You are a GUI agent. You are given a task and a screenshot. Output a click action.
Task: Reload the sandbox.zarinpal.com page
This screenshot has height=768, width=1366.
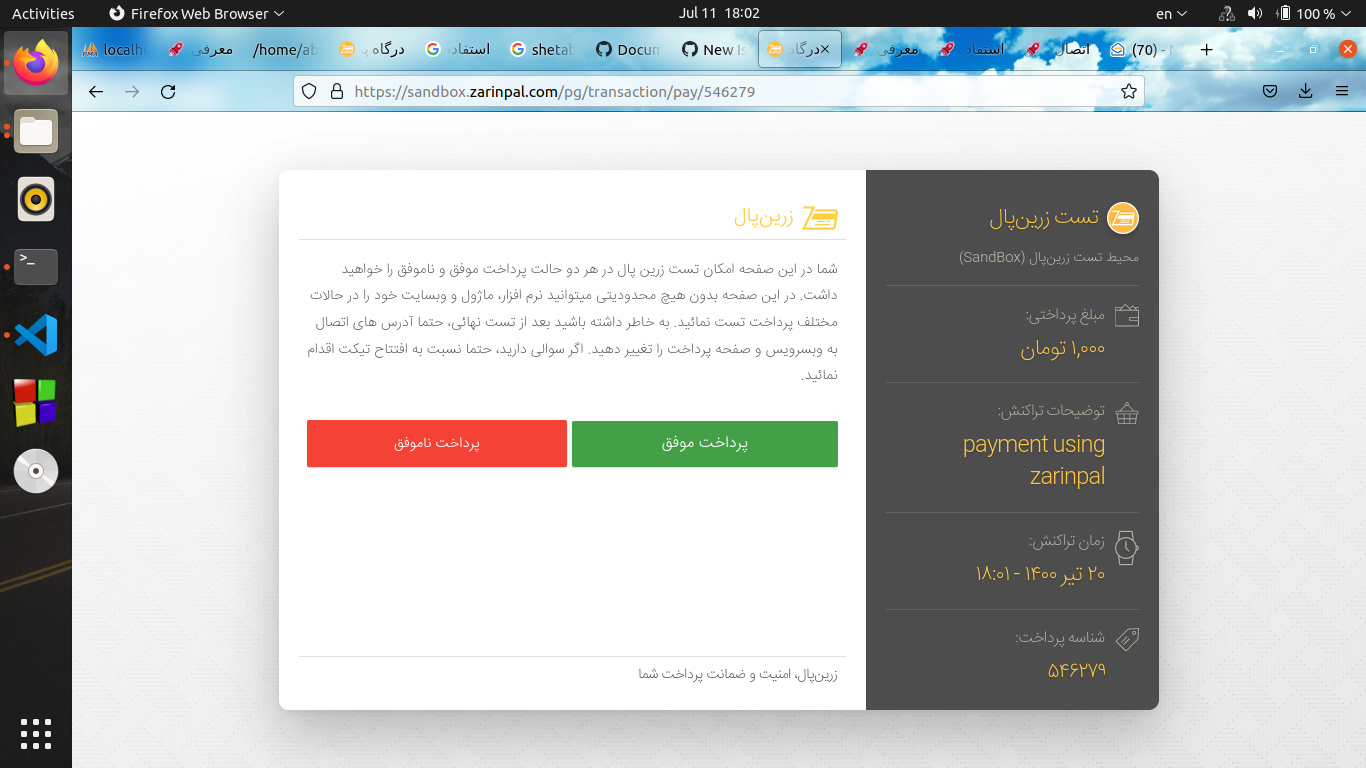[x=168, y=90]
